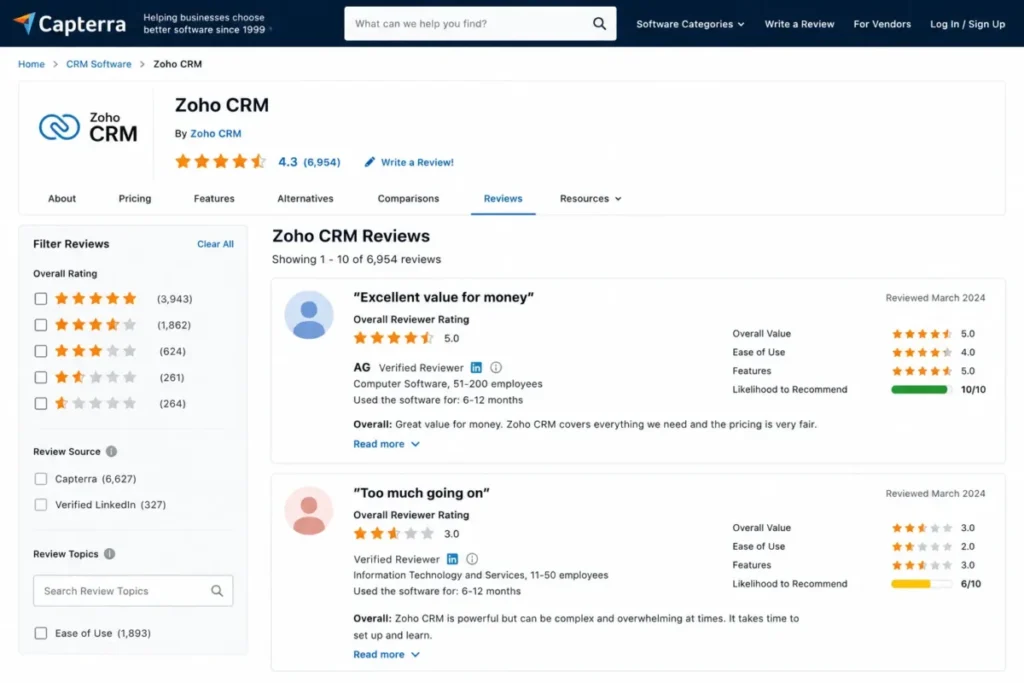Check the Verified LinkedIn (327) filter
The height and width of the screenshot is (683, 1024).
[40, 505]
